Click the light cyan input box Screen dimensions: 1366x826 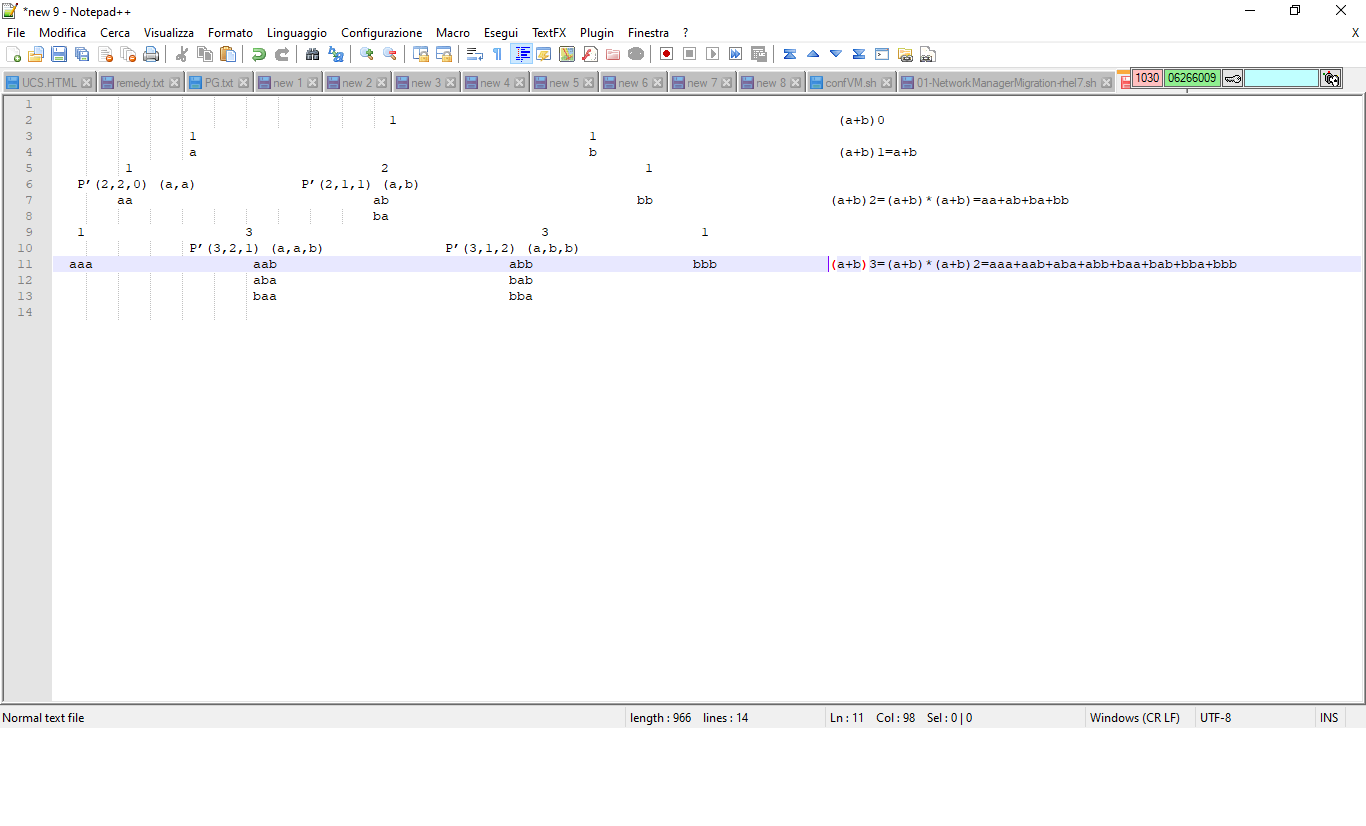point(1281,78)
